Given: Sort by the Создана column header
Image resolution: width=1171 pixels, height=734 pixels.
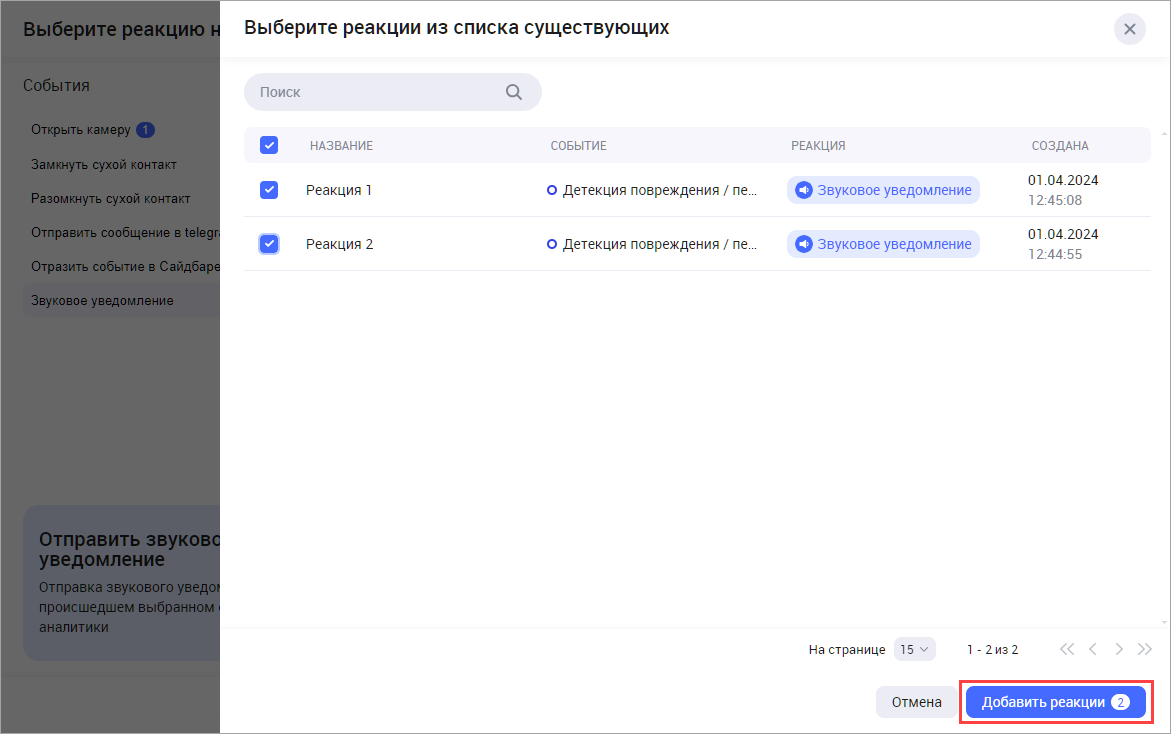Looking at the screenshot, I should click(x=1060, y=146).
